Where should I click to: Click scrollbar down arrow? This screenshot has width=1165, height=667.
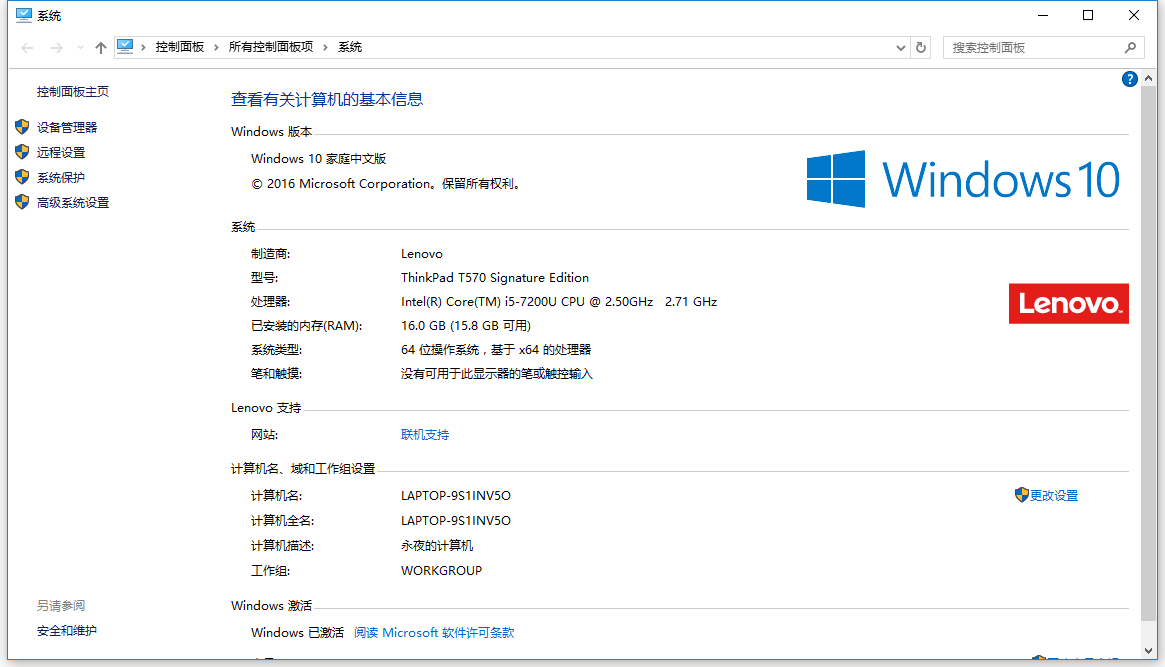click(1149, 651)
